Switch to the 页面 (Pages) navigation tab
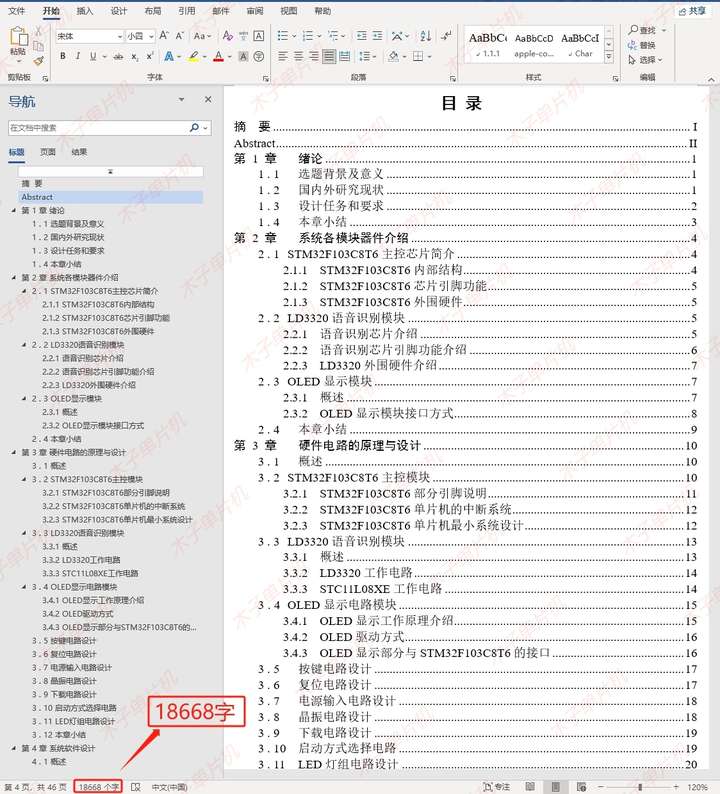 coord(48,152)
